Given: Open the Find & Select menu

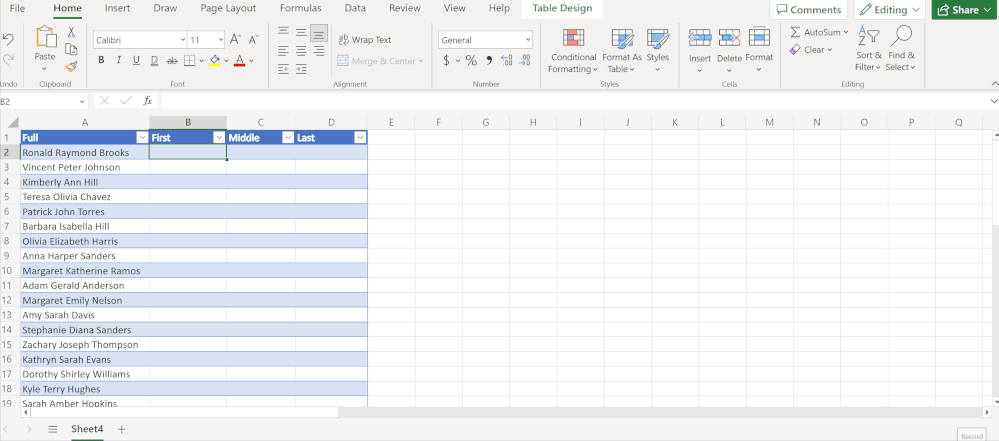Looking at the screenshot, I should point(901,49).
